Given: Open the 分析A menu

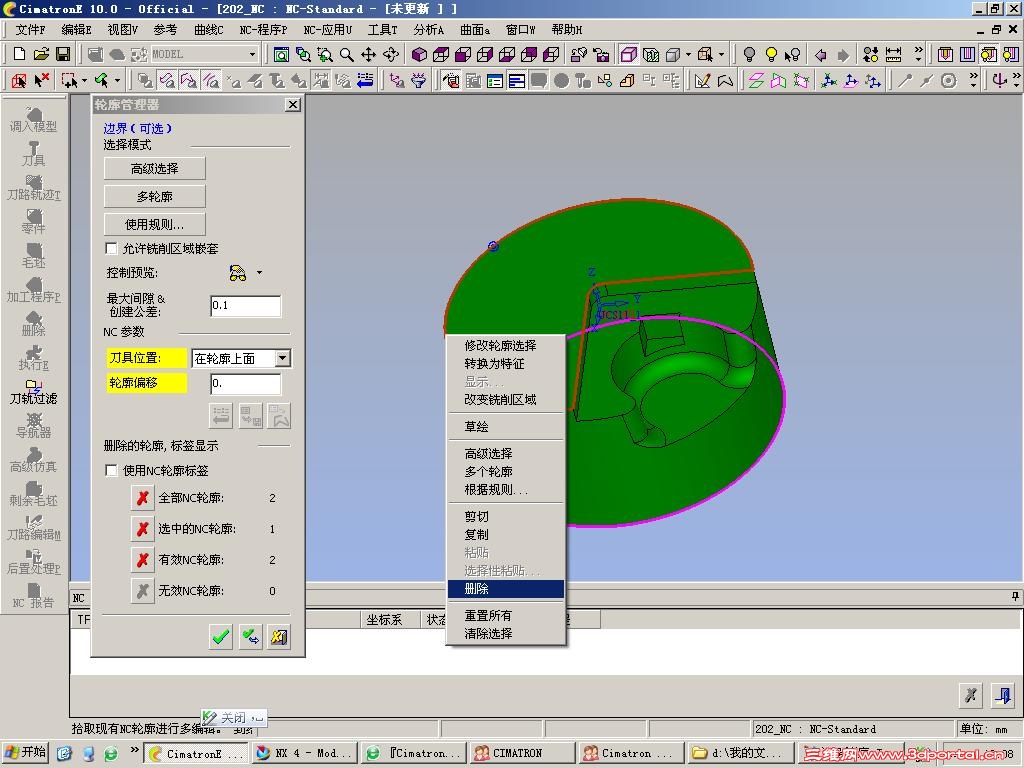Looking at the screenshot, I should (x=428, y=29).
